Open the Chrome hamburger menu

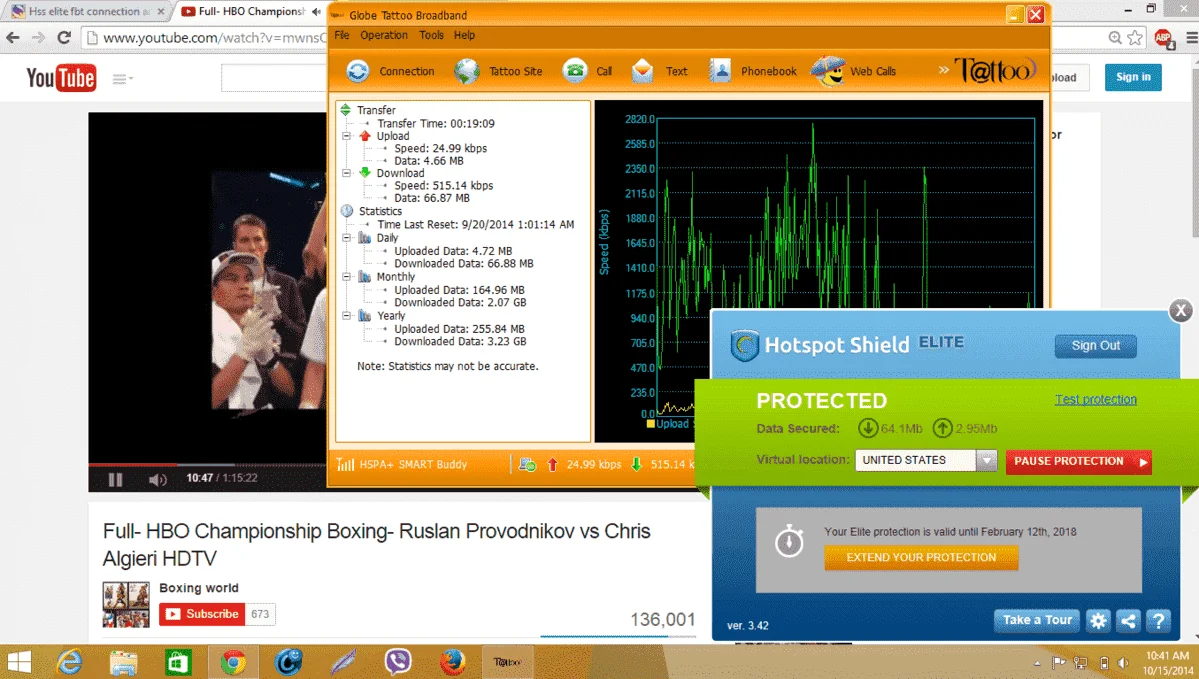click(x=1191, y=37)
